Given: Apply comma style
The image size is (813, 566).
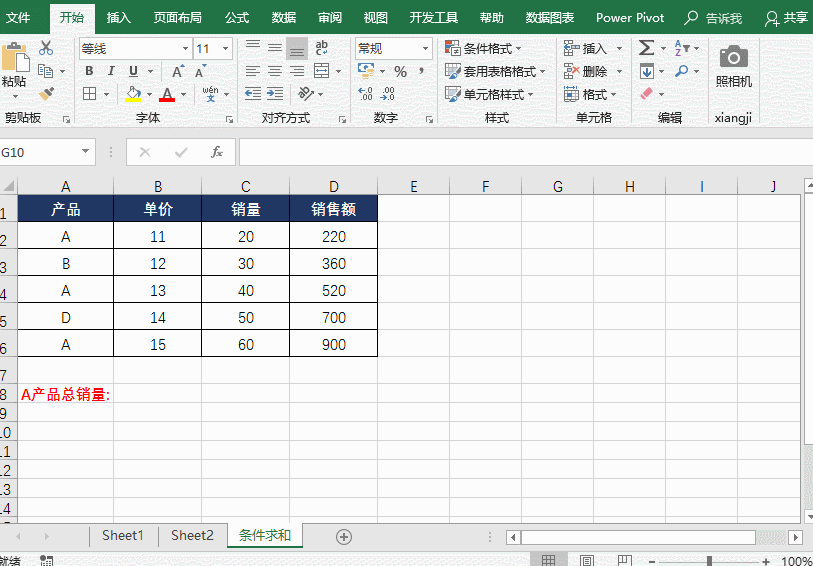Looking at the screenshot, I should pos(421,72).
